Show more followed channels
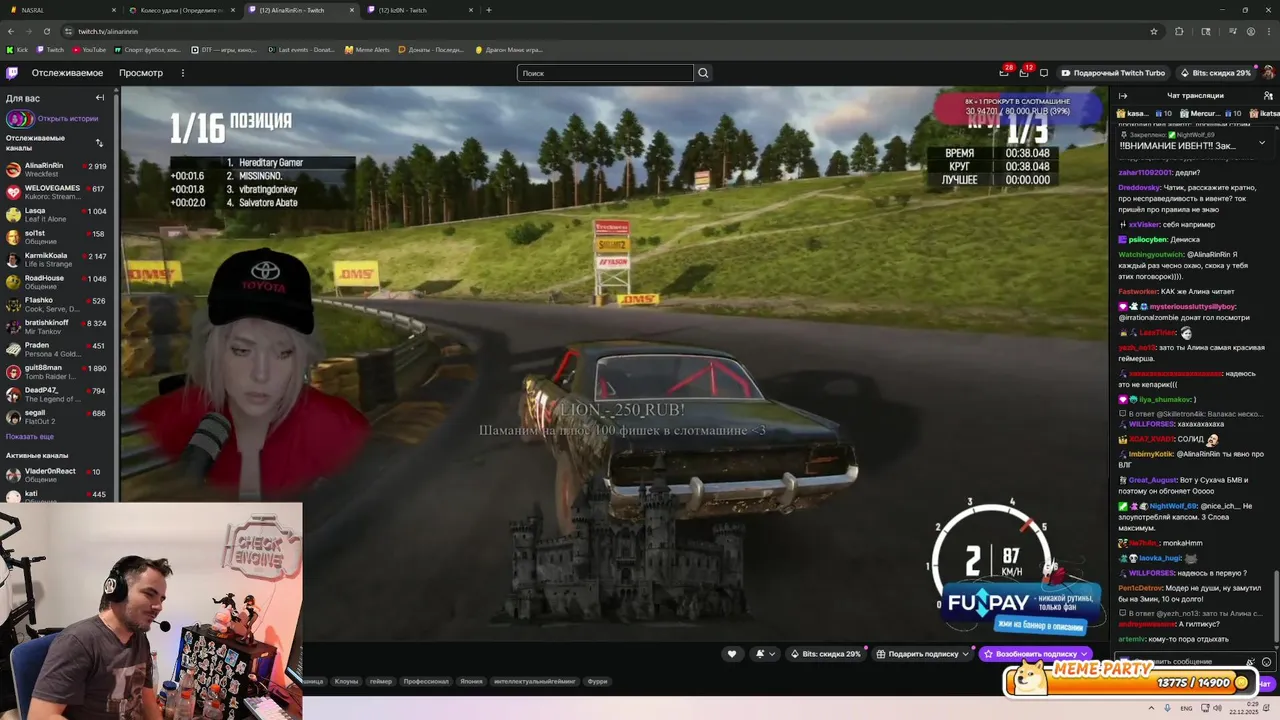 click(30, 437)
